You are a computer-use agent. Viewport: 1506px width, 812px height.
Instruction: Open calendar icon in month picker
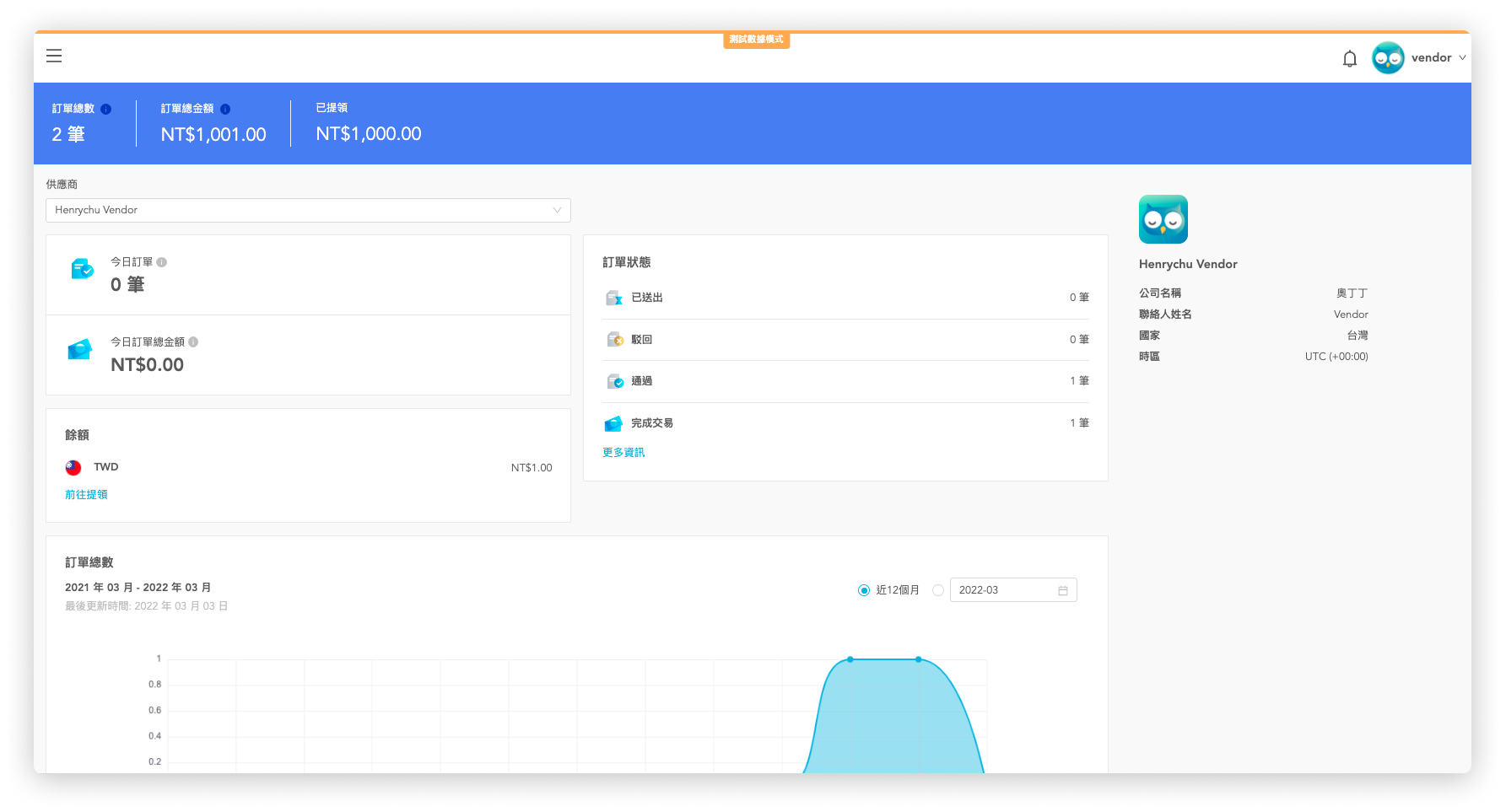[1063, 590]
